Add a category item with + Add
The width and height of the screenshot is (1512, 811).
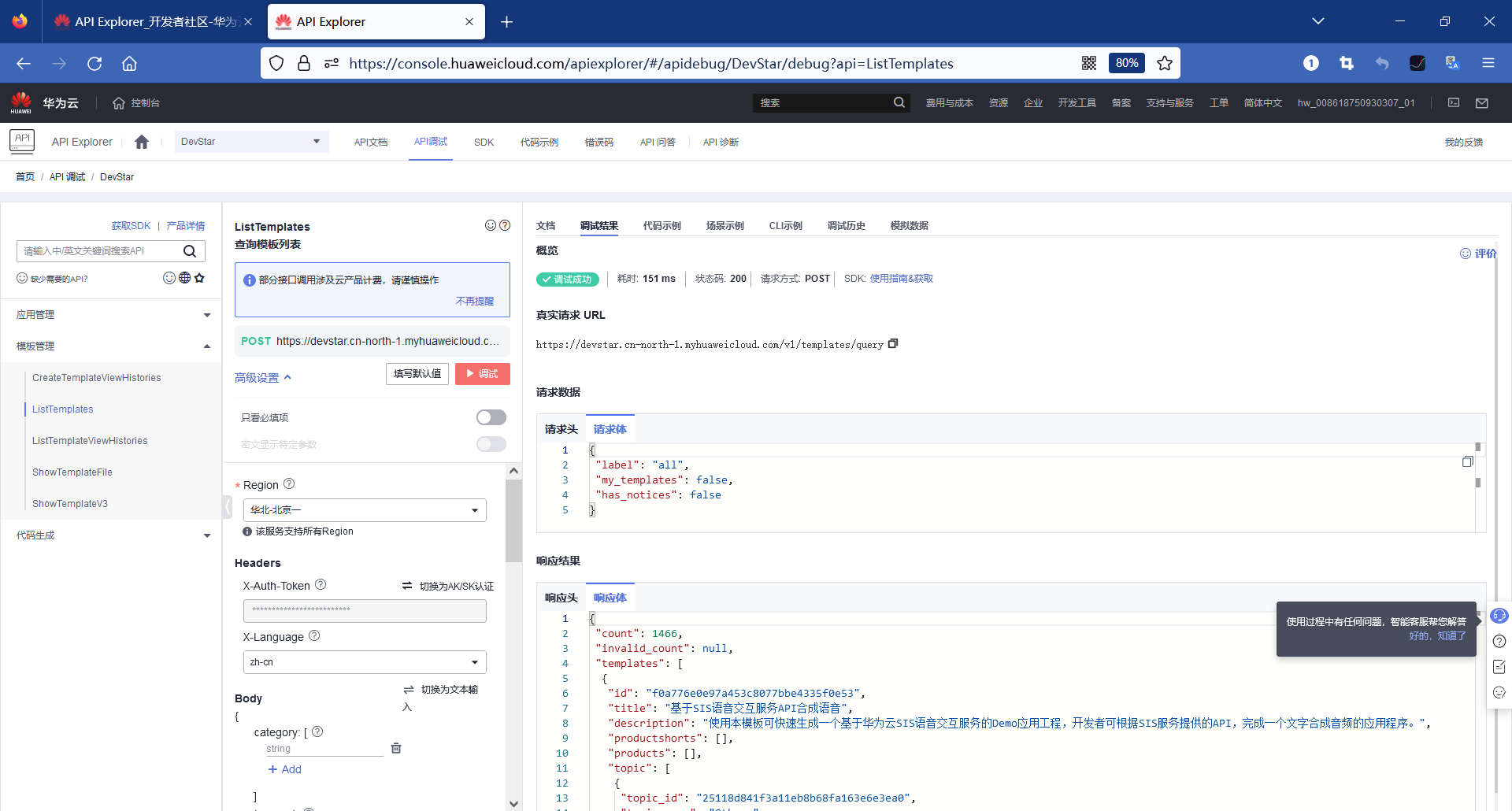285,769
